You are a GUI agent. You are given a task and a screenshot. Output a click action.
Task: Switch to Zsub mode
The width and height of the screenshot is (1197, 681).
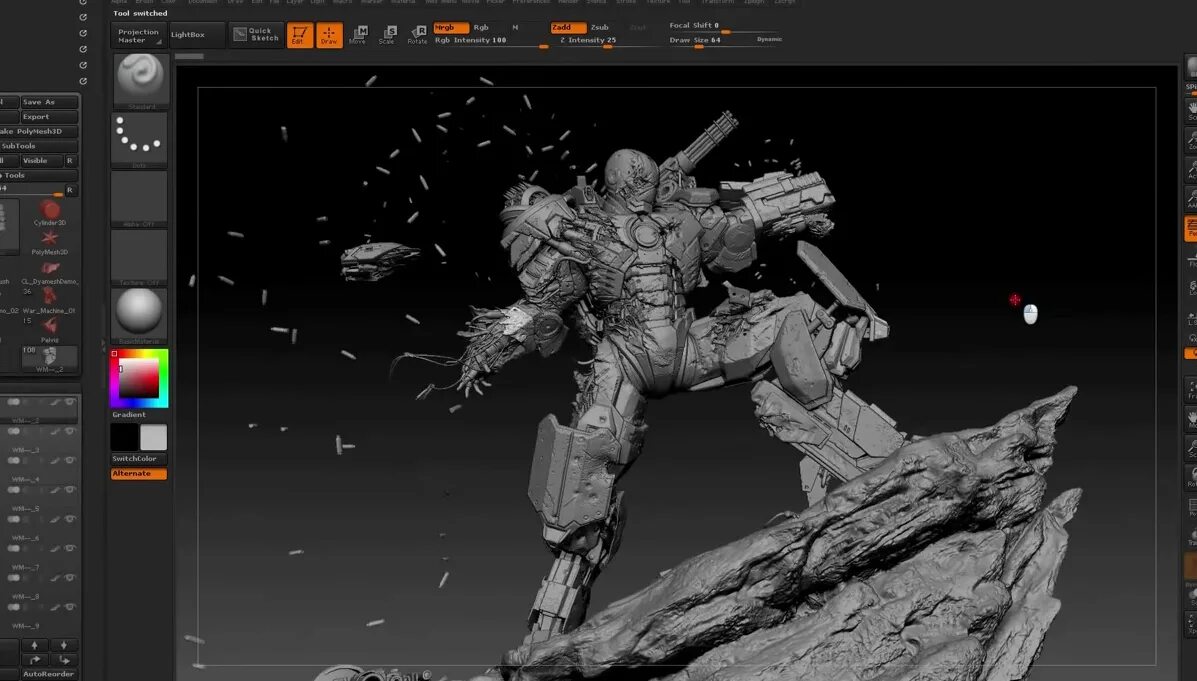coord(600,27)
